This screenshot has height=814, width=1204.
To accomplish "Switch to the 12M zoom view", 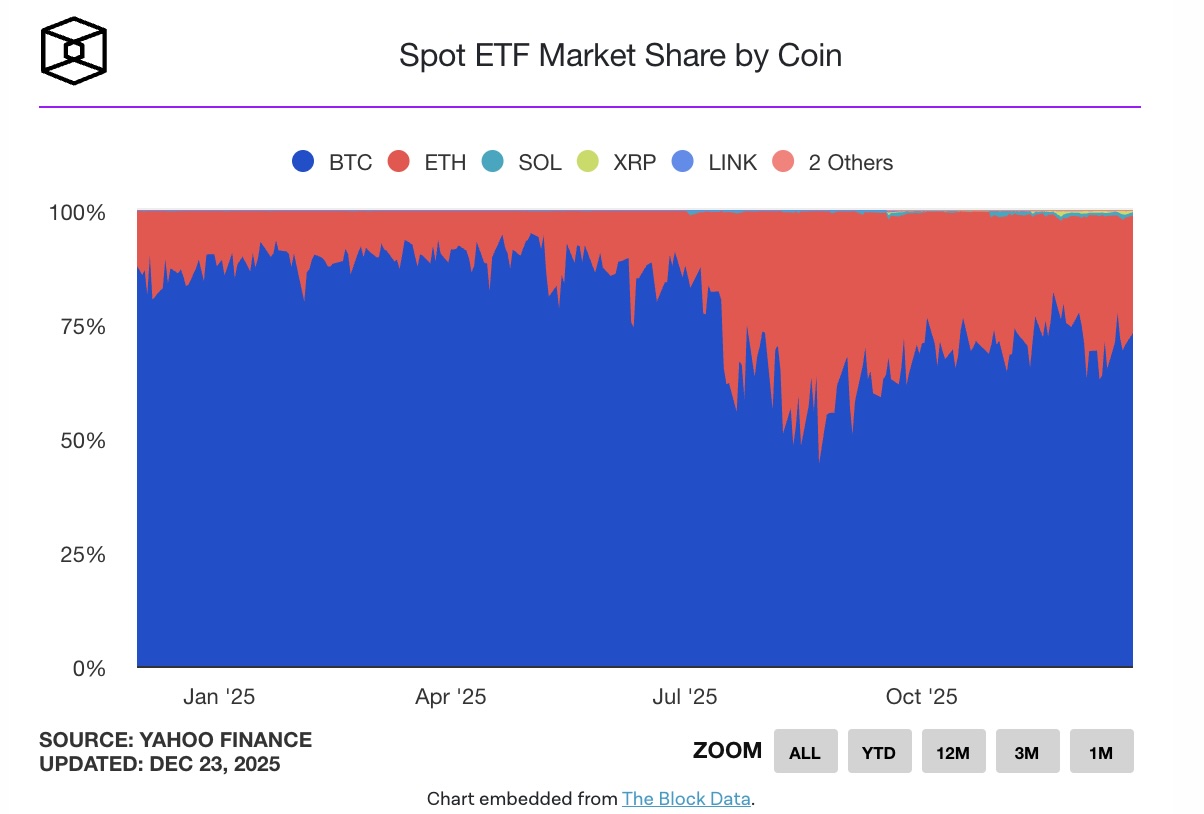I will pos(953,751).
